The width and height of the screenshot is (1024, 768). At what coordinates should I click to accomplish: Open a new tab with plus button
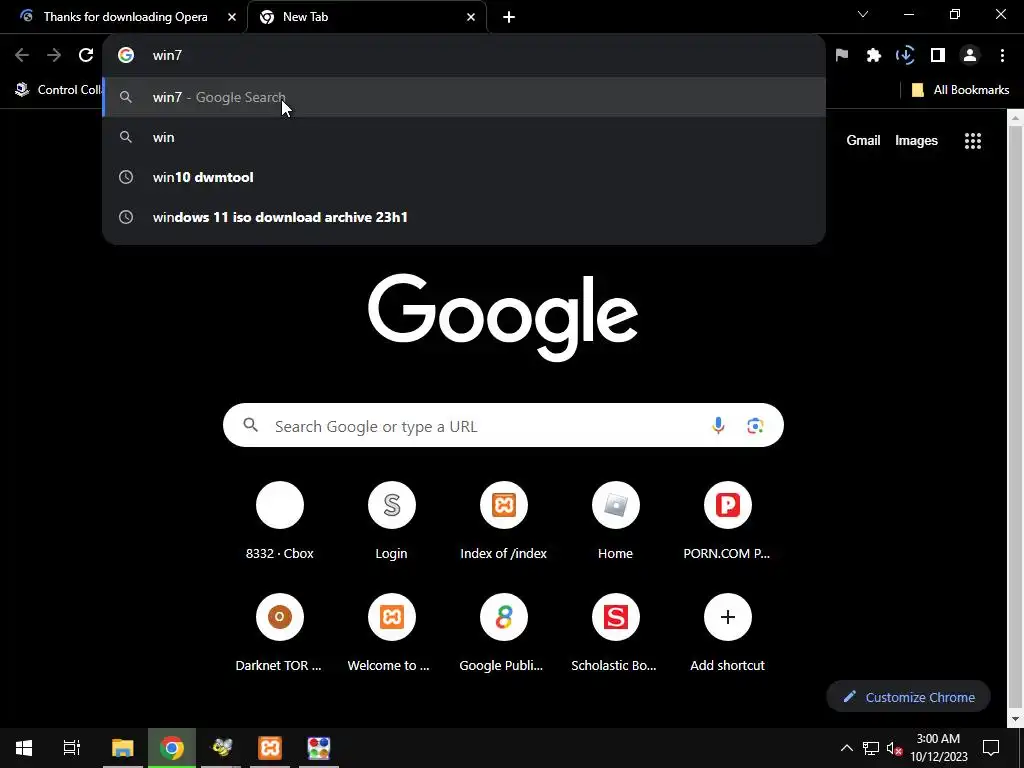(x=509, y=17)
